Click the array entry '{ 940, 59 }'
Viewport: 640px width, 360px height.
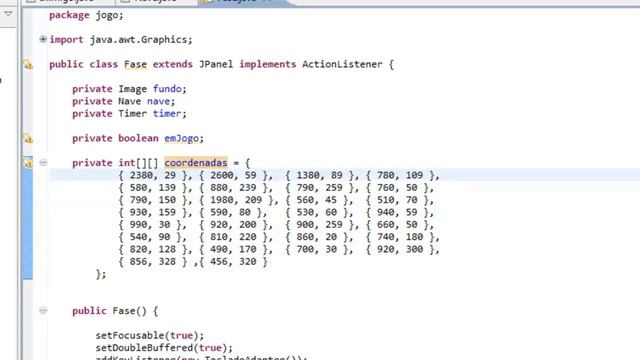pyautogui.click(x=398, y=212)
